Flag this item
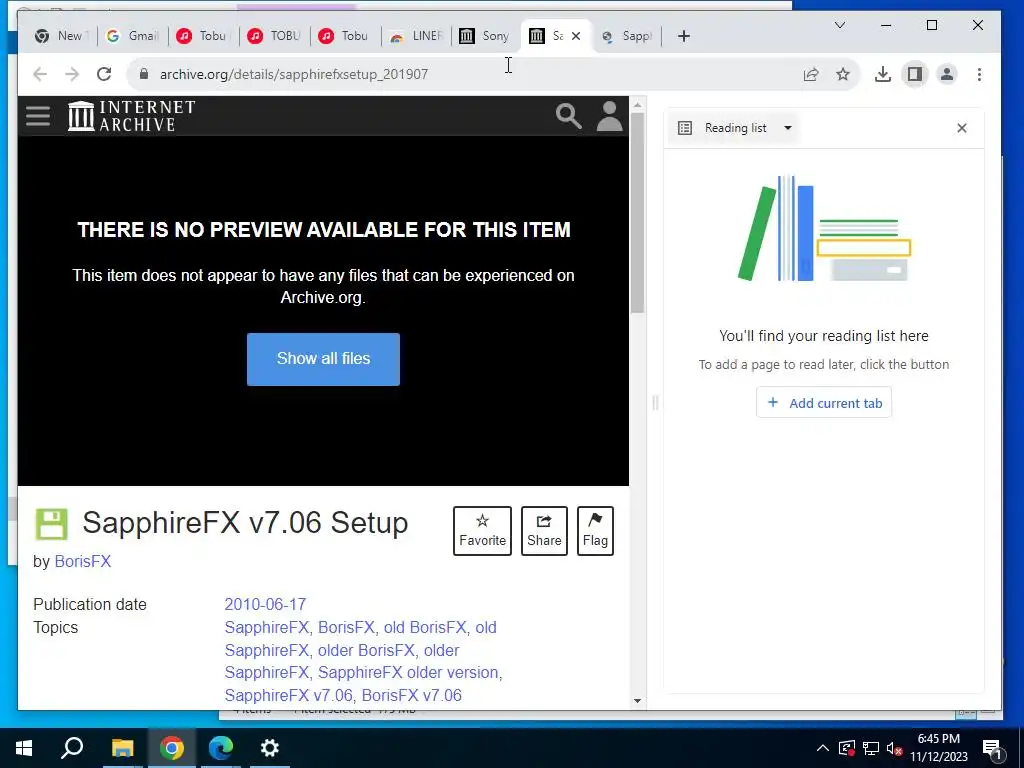The height and width of the screenshot is (768, 1024). pos(595,530)
